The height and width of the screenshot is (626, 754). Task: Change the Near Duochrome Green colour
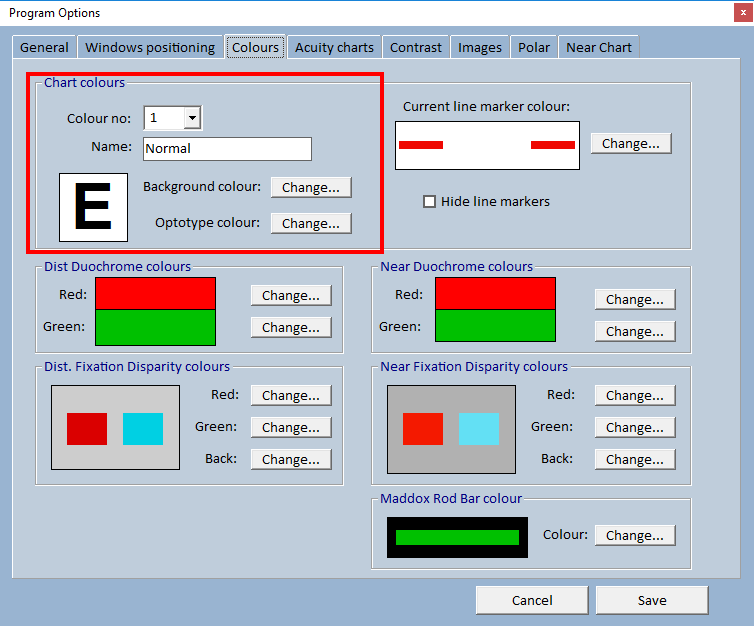click(635, 331)
